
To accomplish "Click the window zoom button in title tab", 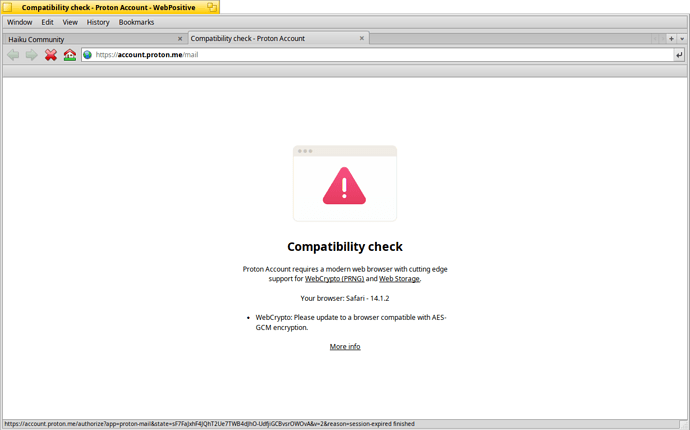I will pyautogui.click(x=212, y=7).
